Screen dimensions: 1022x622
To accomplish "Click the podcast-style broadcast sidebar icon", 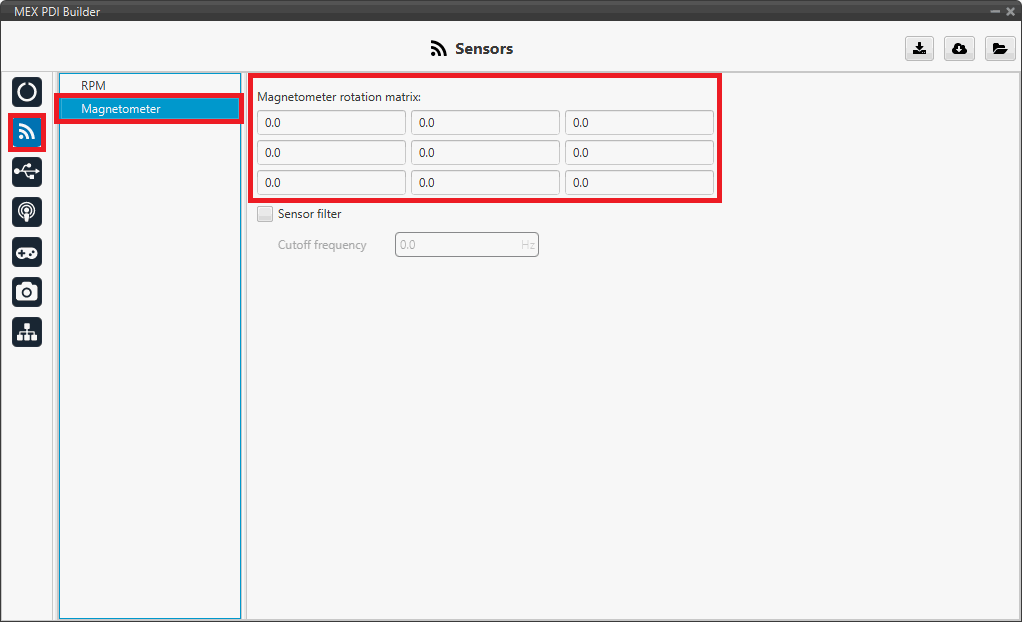I will (27, 212).
